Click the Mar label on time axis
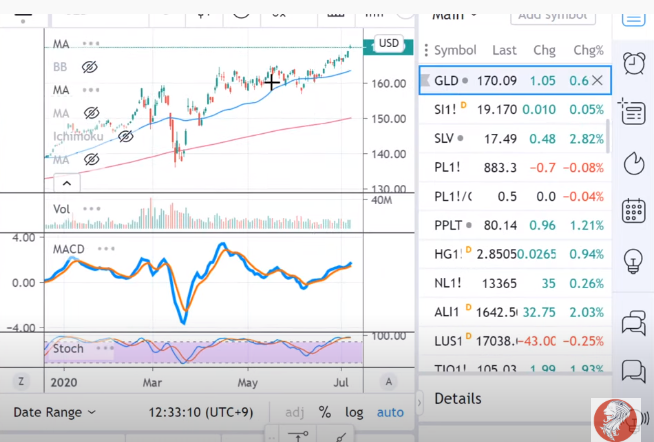Viewport: 654px width, 442px height. (x=152, y=382)
